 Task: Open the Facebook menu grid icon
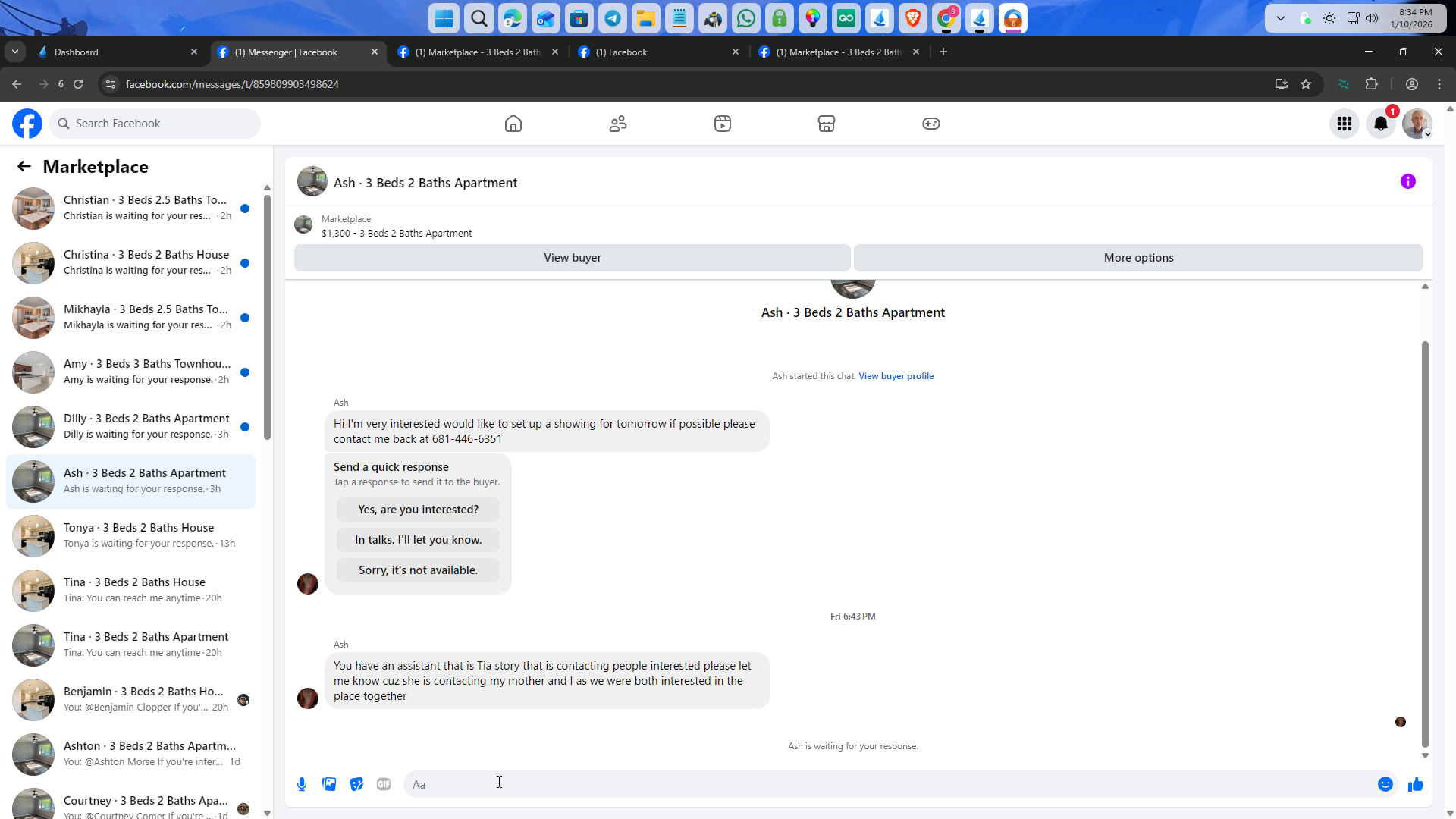pos(1345,124)
